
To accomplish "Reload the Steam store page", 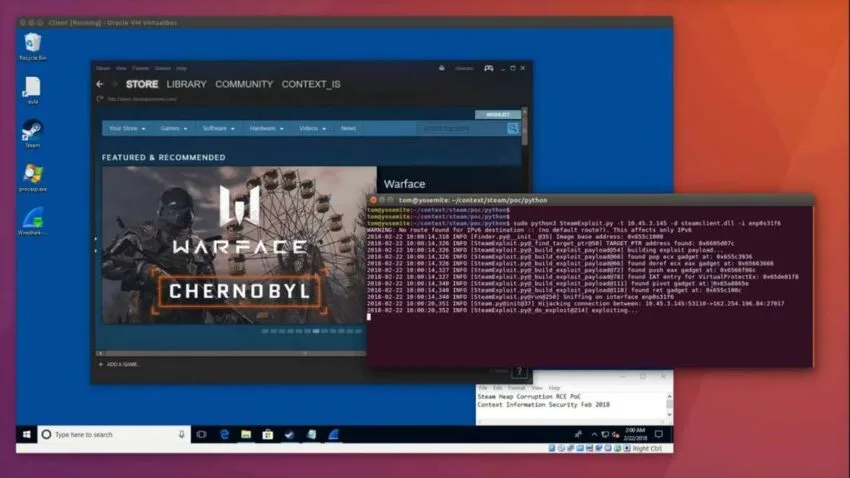I will pyautogui.click(x=100, y=99).
